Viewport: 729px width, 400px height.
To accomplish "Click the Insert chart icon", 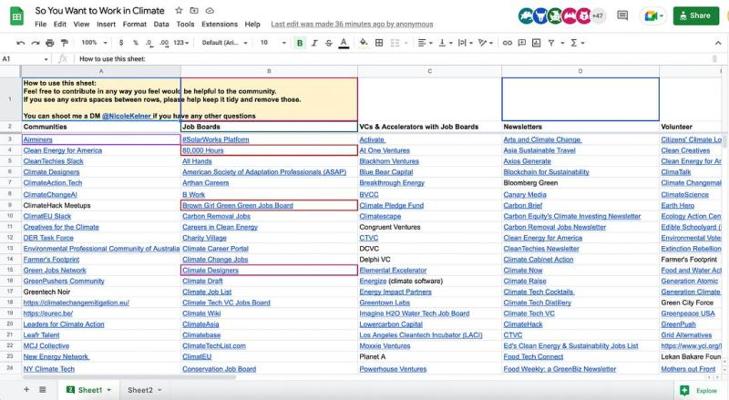I will (x=536, y=43).
